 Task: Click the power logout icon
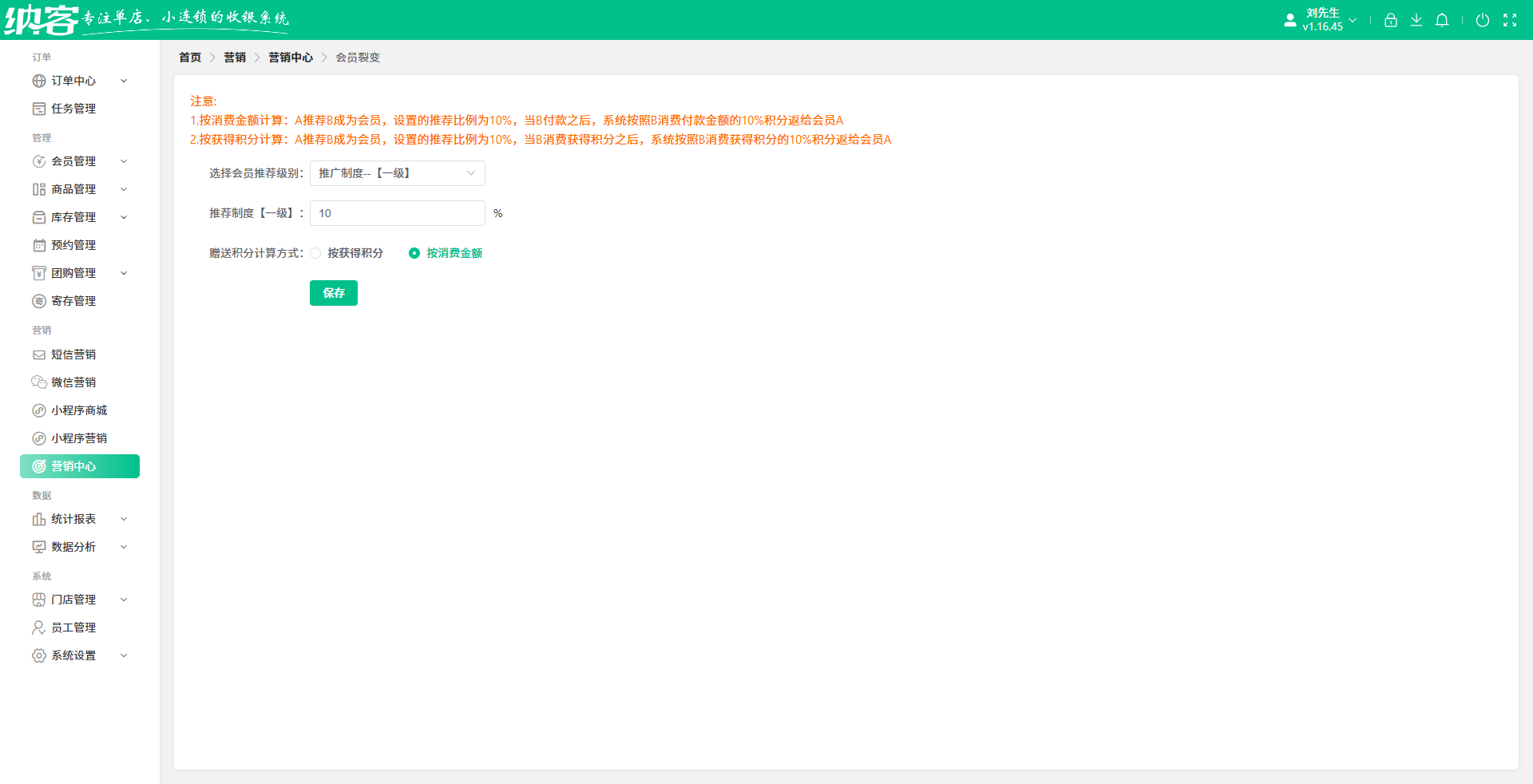click(x=1483, y=20)
